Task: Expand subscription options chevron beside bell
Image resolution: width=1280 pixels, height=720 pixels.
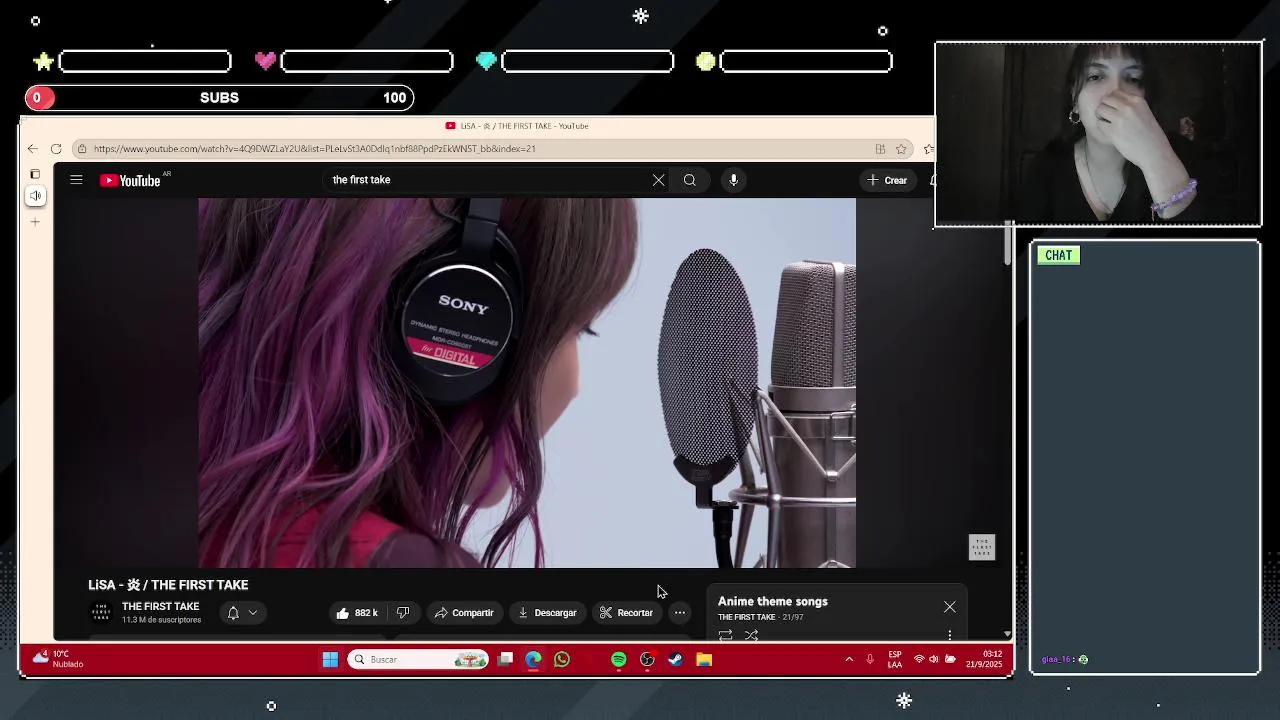Action: click(253, 613)
